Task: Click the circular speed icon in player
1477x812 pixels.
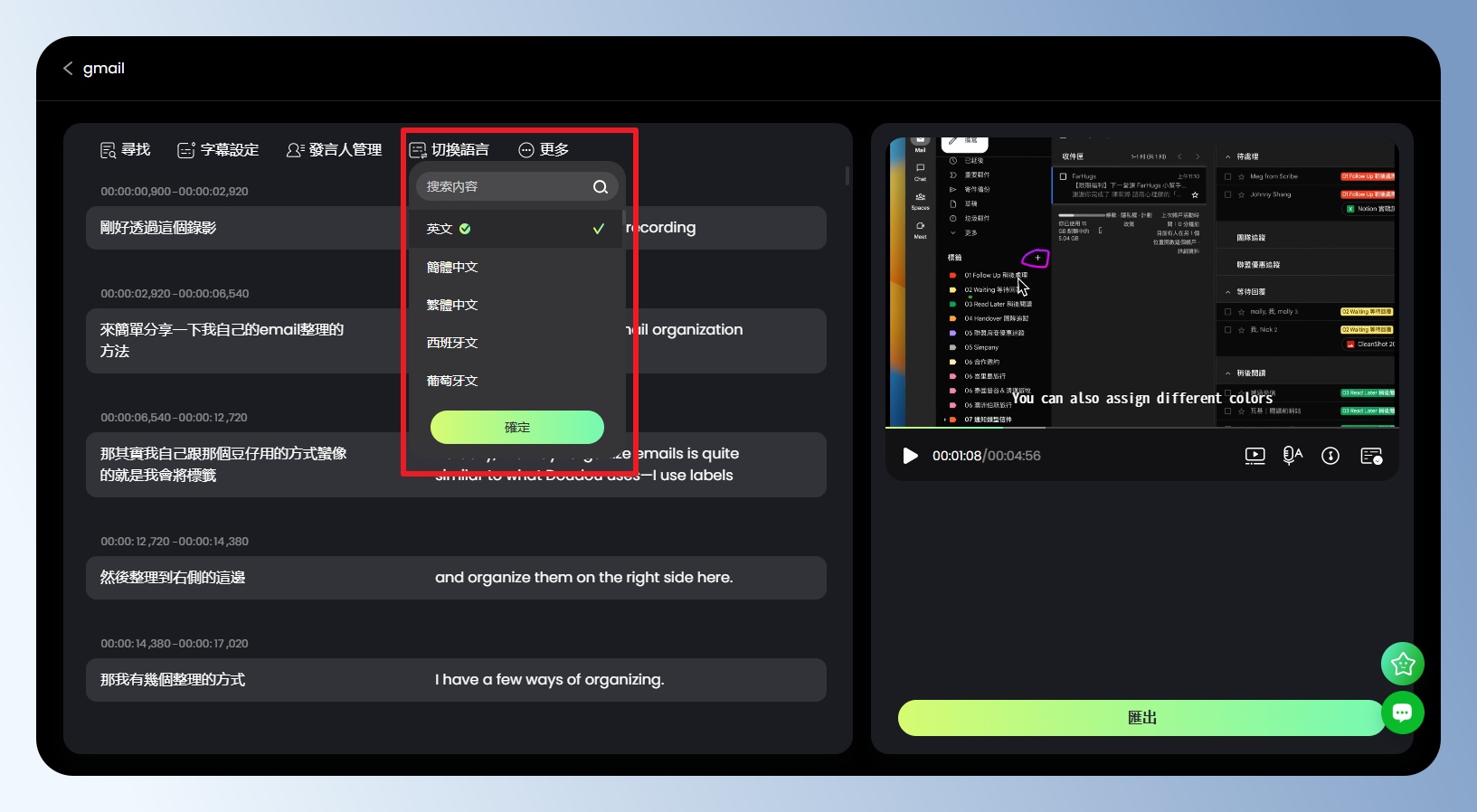Action: (x=1330, y=456)
